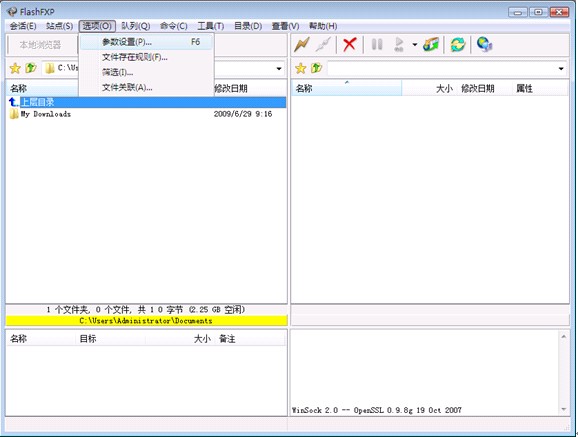578x437 pixels.
Task: Open the 工具(T) menu
Action: (210, 26)
